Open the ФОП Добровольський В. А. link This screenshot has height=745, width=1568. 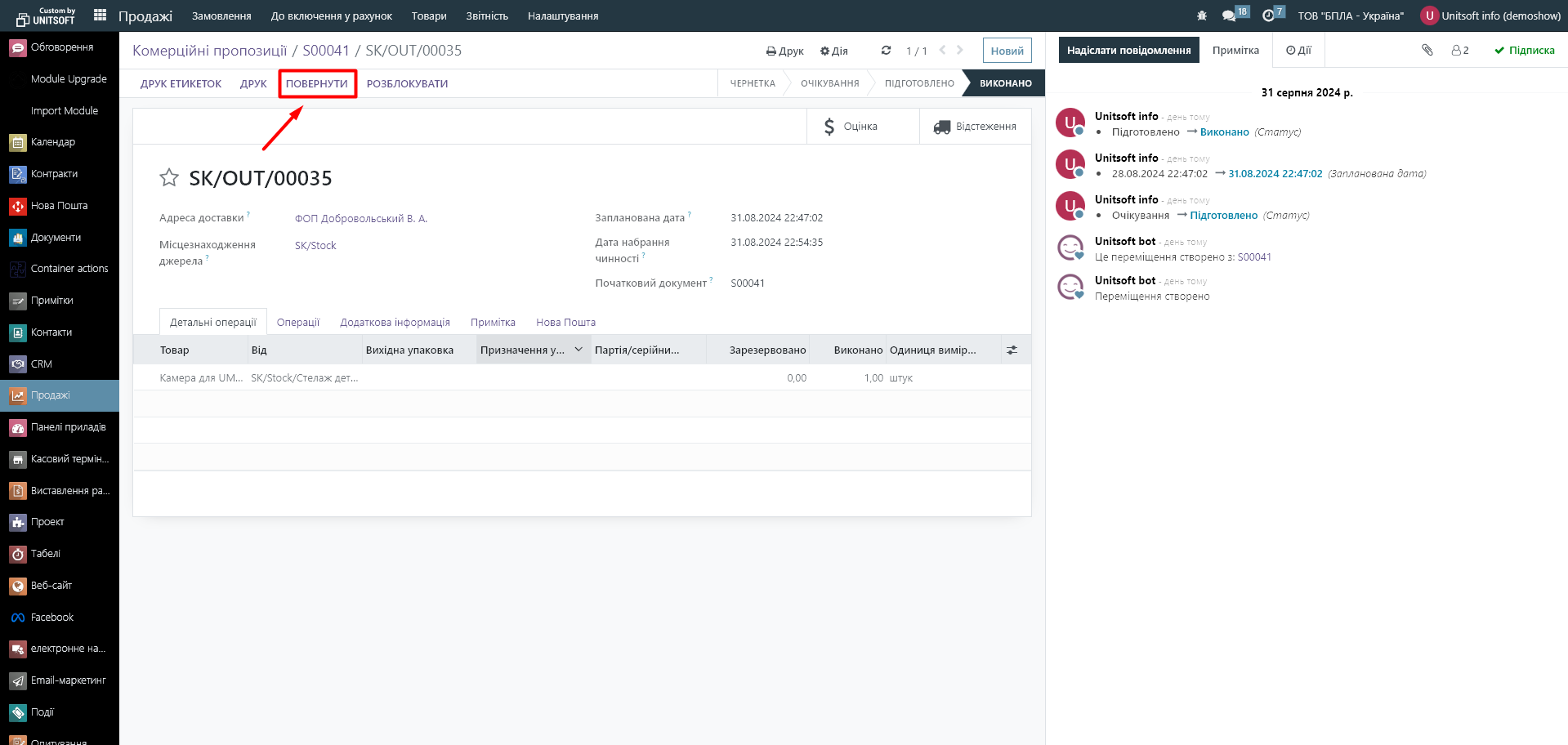361,219
